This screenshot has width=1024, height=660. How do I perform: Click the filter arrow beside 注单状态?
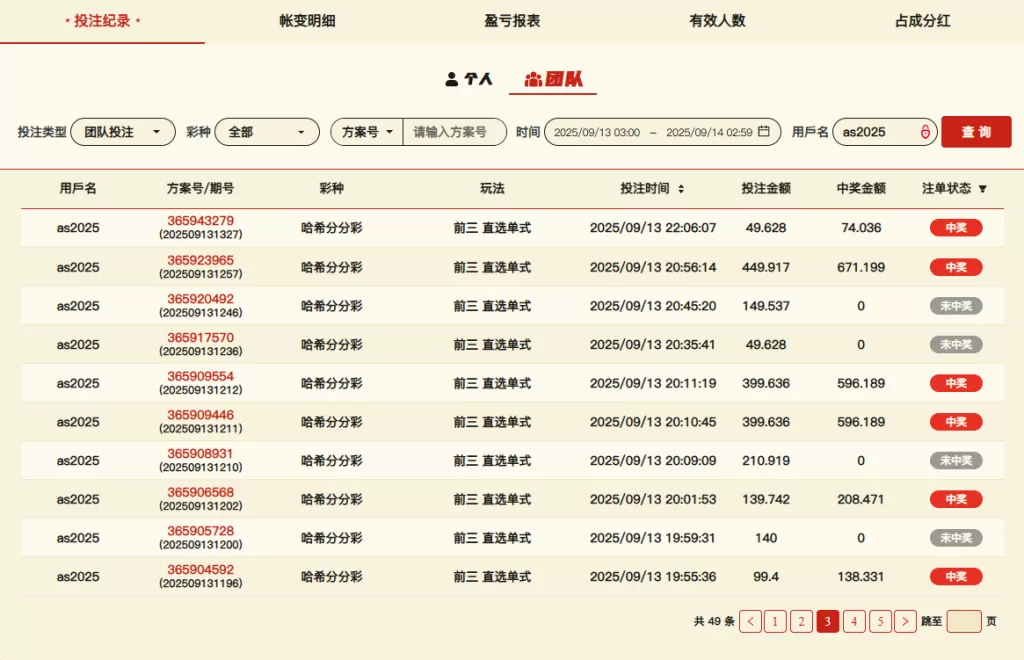982,189
